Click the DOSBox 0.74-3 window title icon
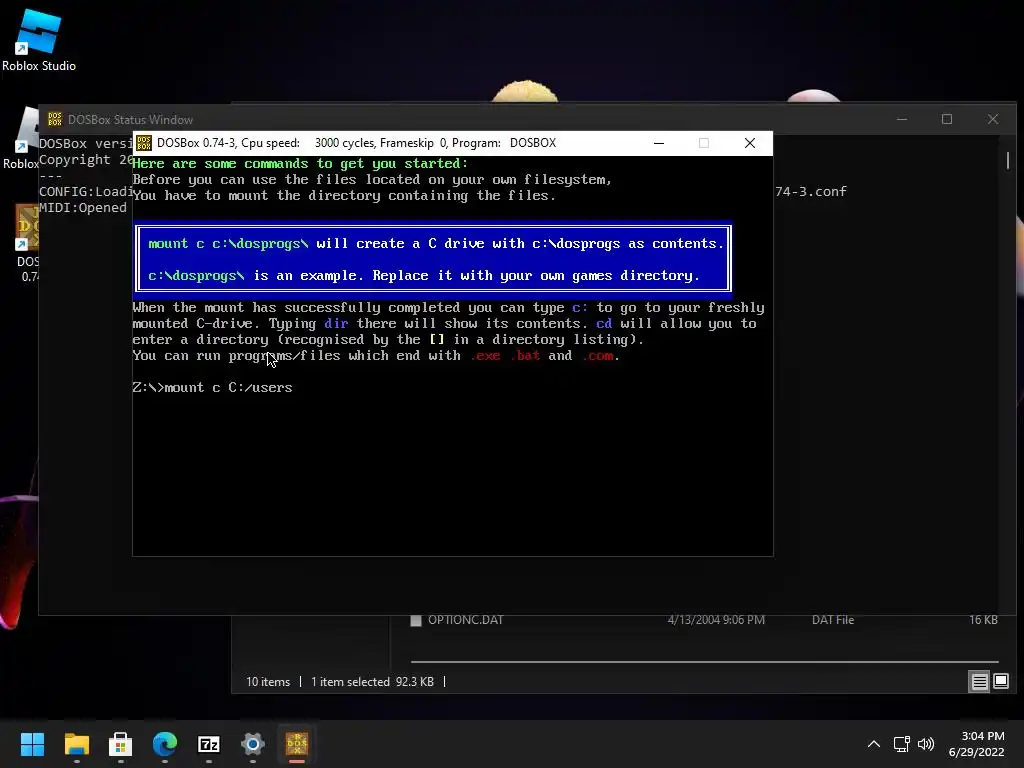The width and height of the screenshot is (1024, 768). tap(144, 143)
